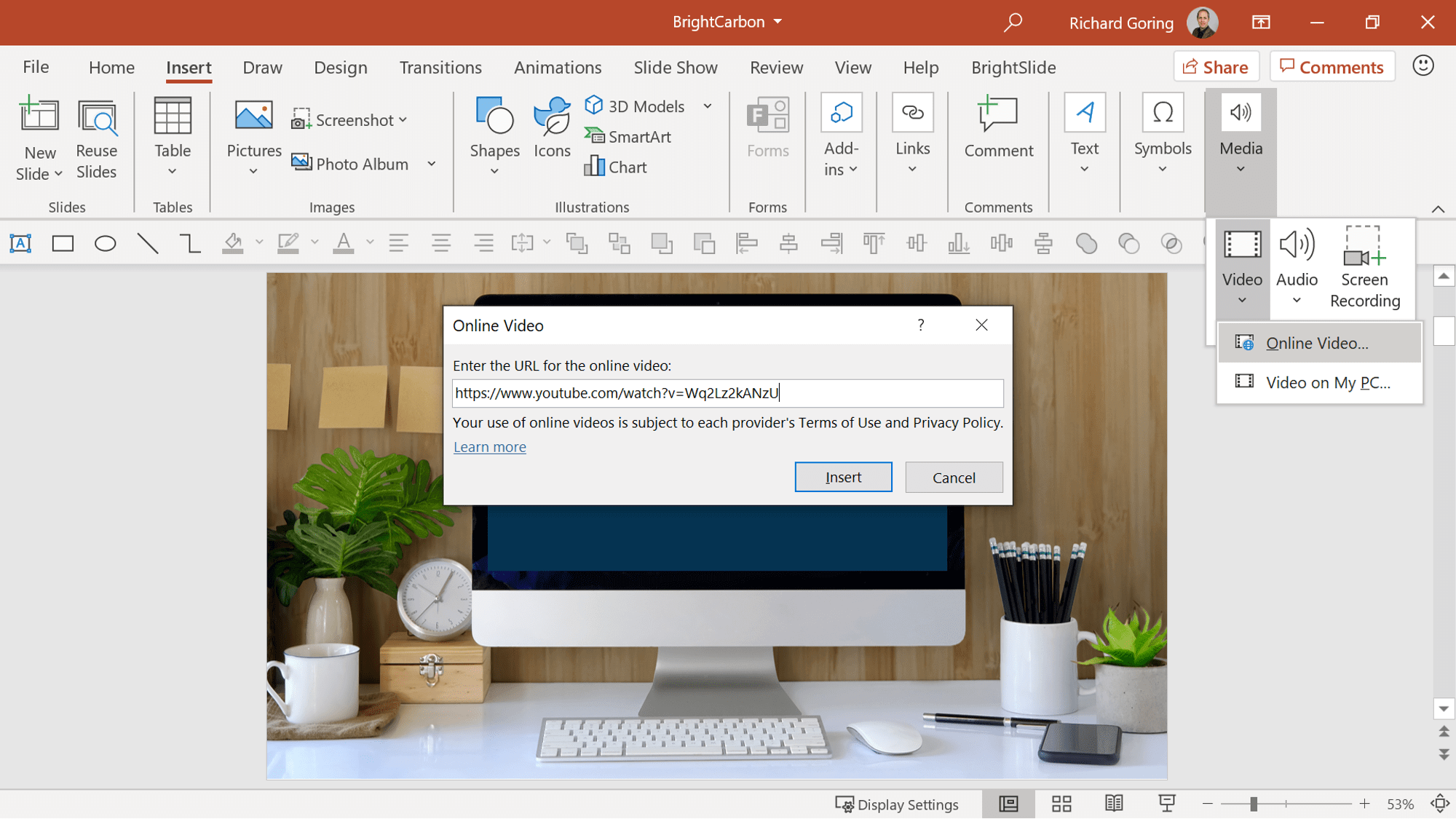Switch to the Design tab
The width and height of the screenshot is (1456, 819).
[x=340, y=67]
